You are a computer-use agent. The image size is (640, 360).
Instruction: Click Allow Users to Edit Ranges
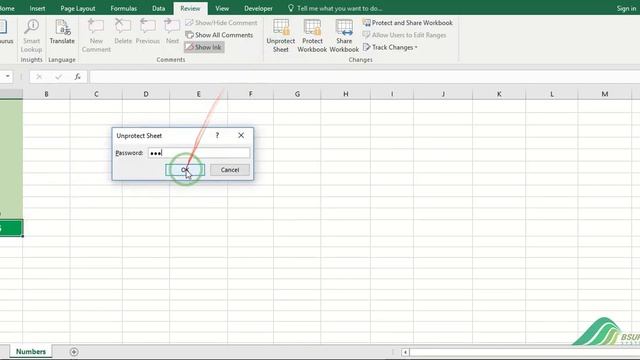(404, 35)
